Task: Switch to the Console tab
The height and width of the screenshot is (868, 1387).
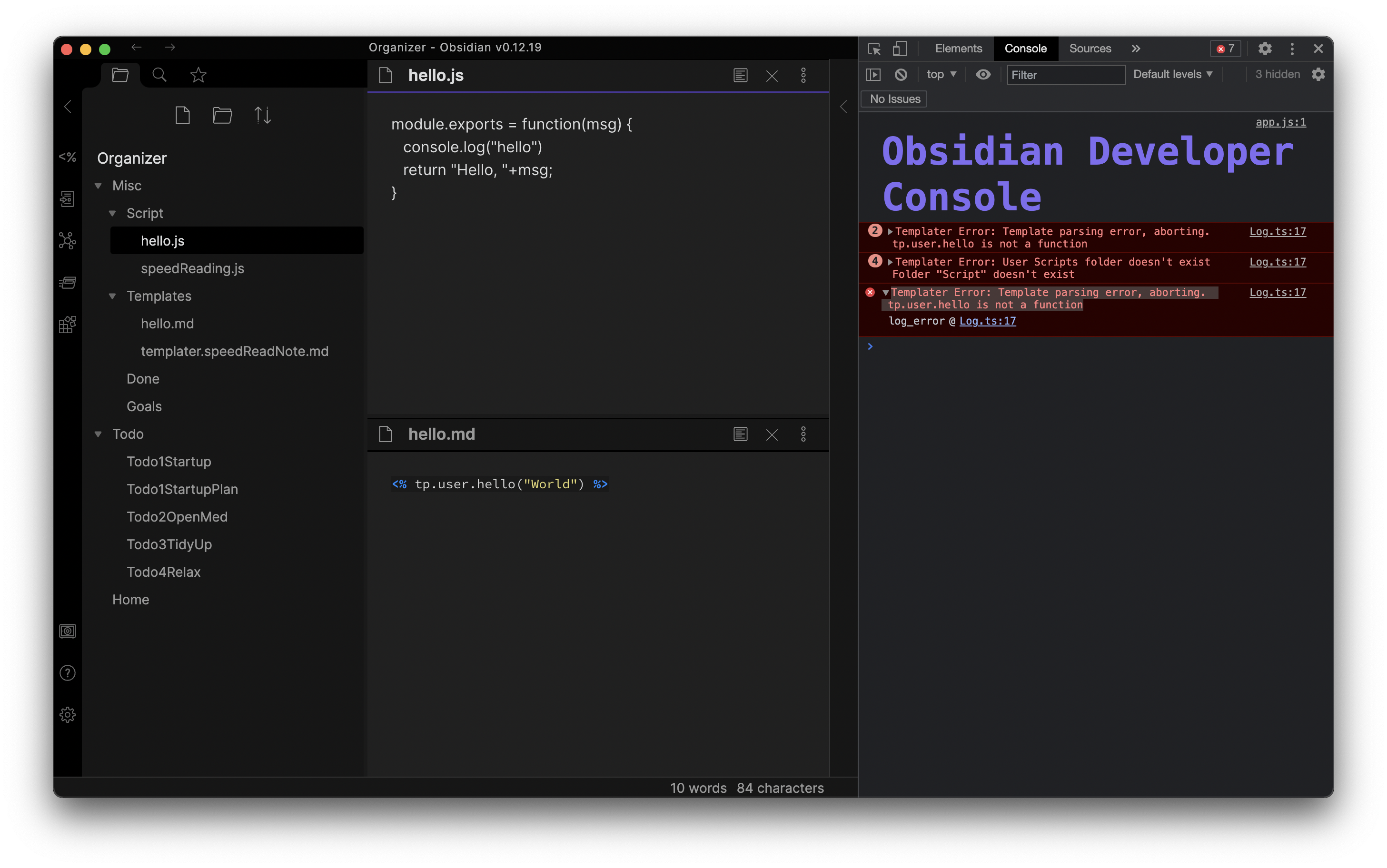Action: (x=1025, y=49)
